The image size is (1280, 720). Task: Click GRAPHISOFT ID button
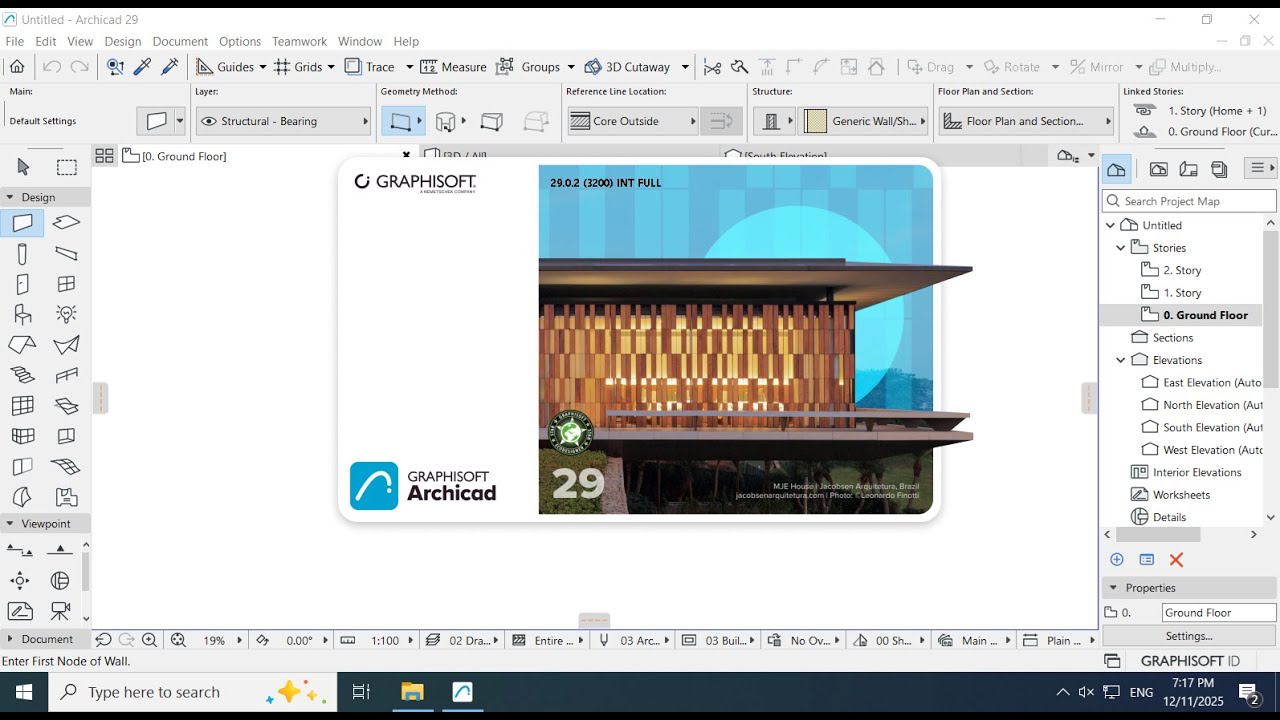pyautogui.click(x=1190, y=661)
